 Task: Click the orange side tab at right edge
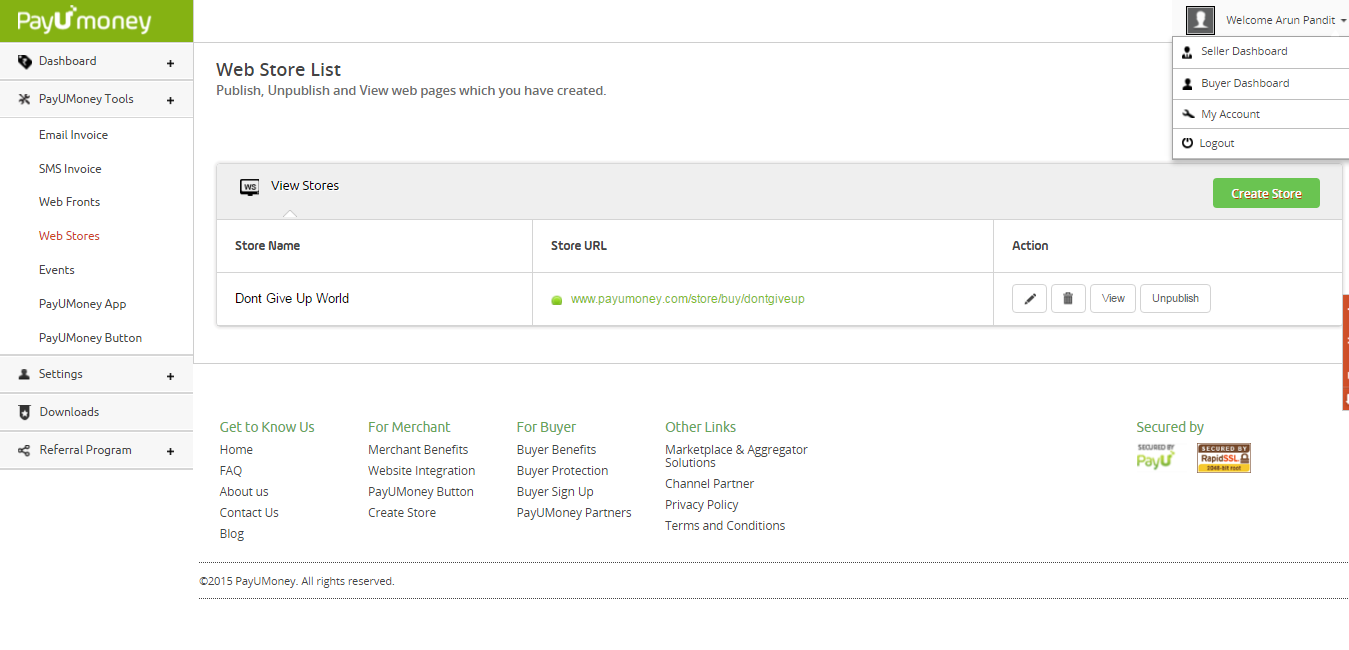point(1345,352)
